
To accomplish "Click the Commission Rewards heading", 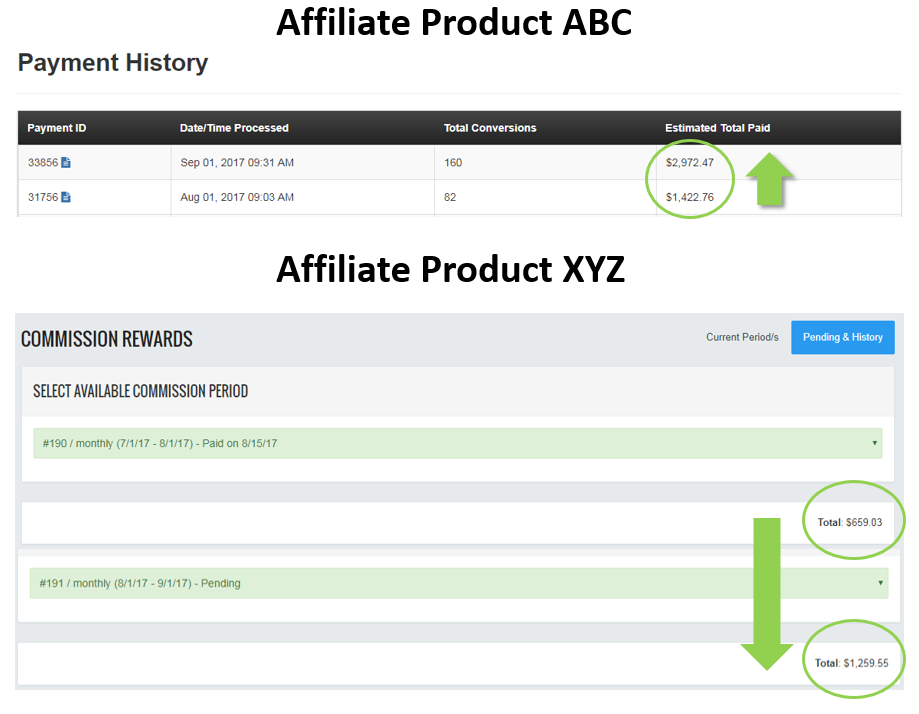I will tap(107, 339).
